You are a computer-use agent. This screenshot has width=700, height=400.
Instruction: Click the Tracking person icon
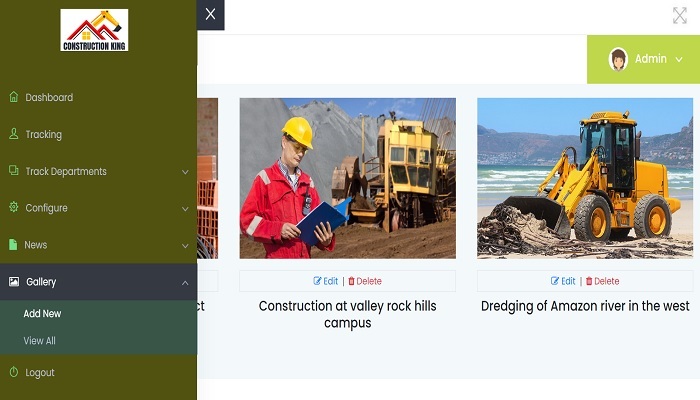[14, 134]
